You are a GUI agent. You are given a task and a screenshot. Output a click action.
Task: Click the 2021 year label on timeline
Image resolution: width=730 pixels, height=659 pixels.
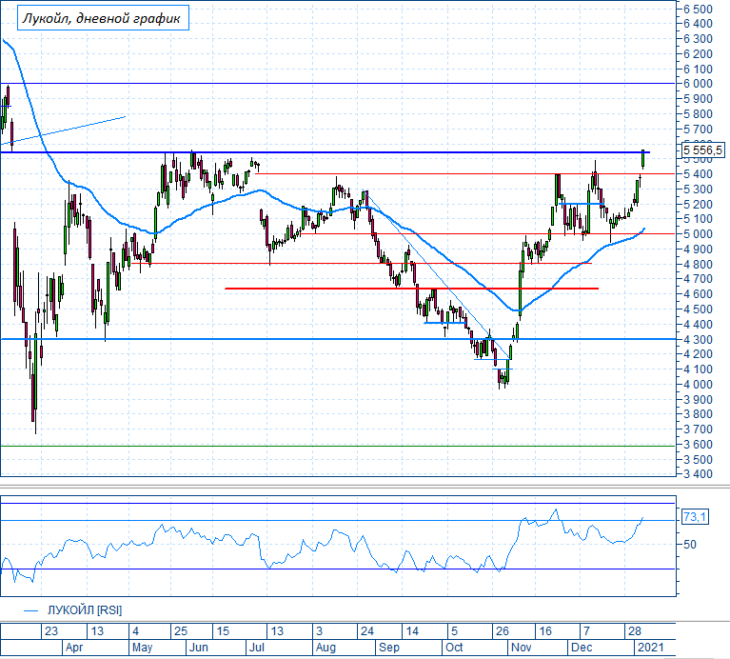pos(651,647)
